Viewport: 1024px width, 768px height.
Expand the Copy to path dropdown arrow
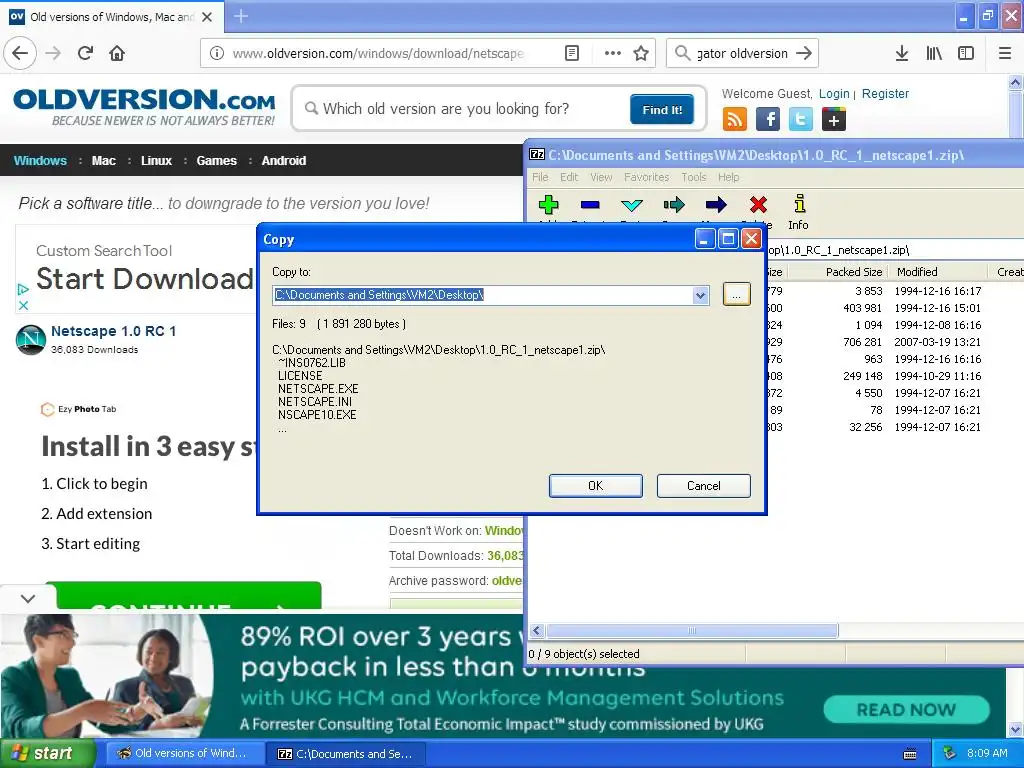coord(700,295)
